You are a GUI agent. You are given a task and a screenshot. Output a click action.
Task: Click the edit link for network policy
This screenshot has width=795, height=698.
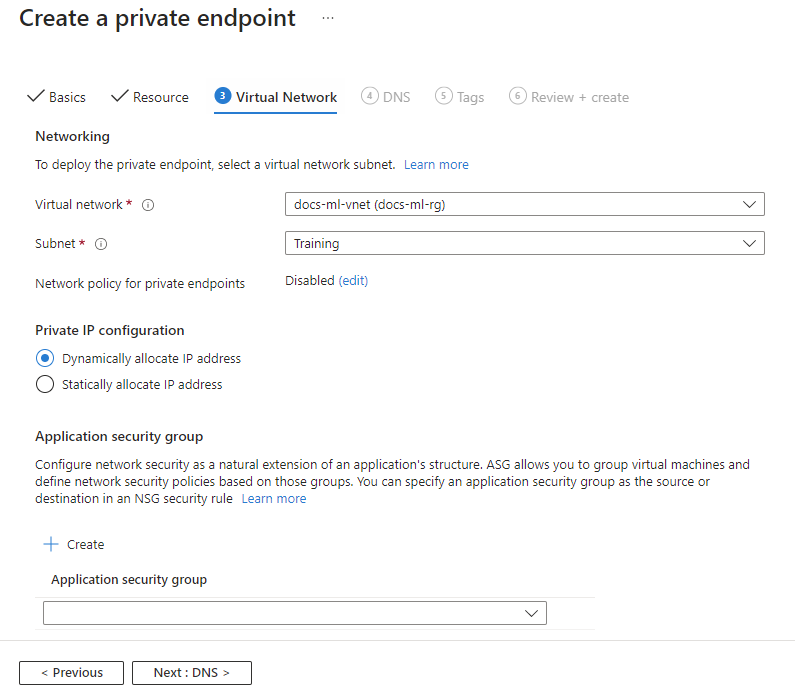[353, 281]
